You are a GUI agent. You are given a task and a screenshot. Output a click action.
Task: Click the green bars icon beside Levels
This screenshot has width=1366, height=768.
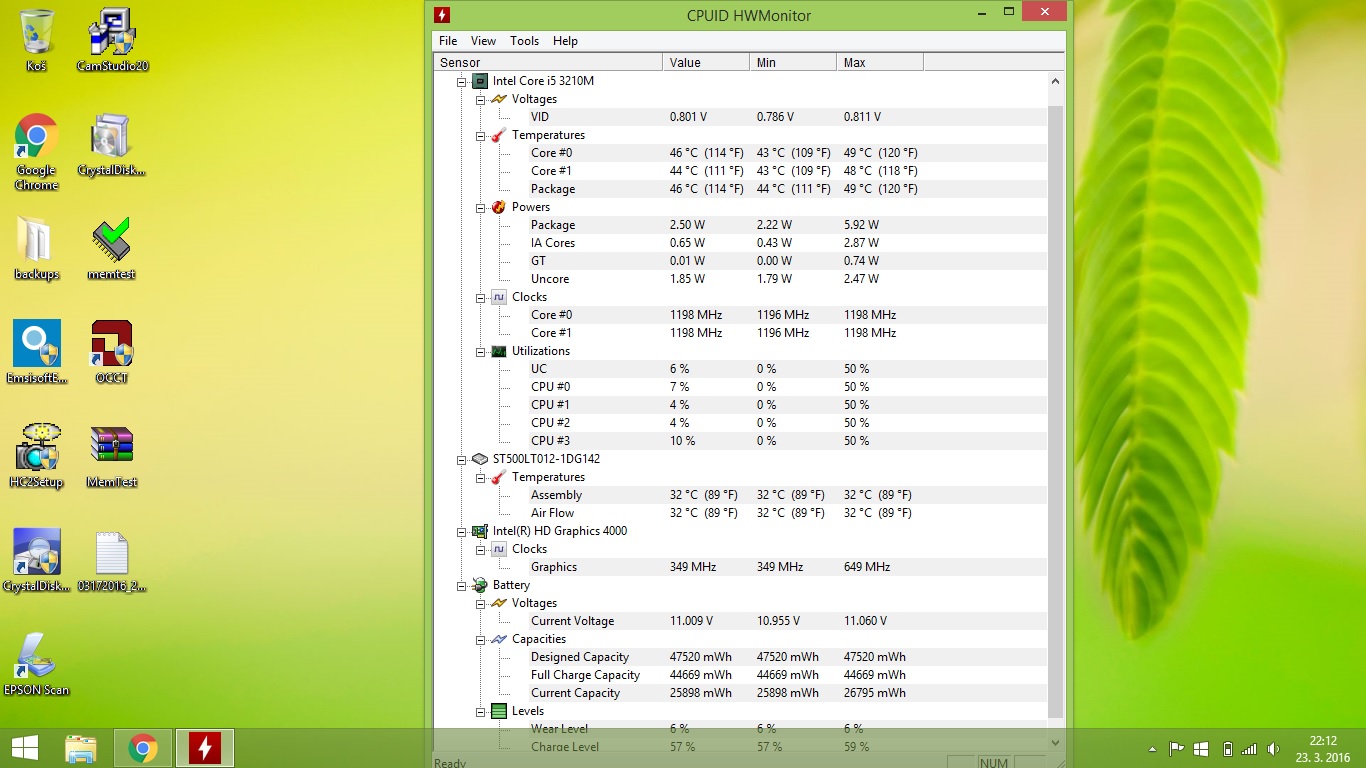point(499,711)
